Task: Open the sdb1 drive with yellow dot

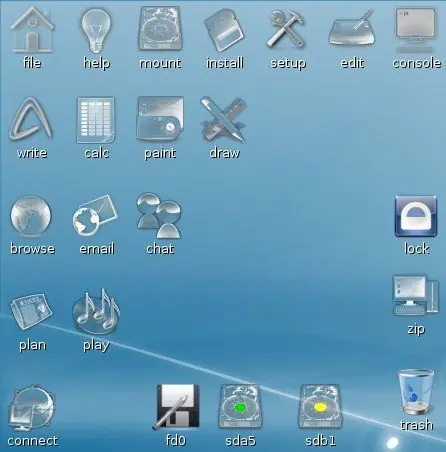Action: 320,407
